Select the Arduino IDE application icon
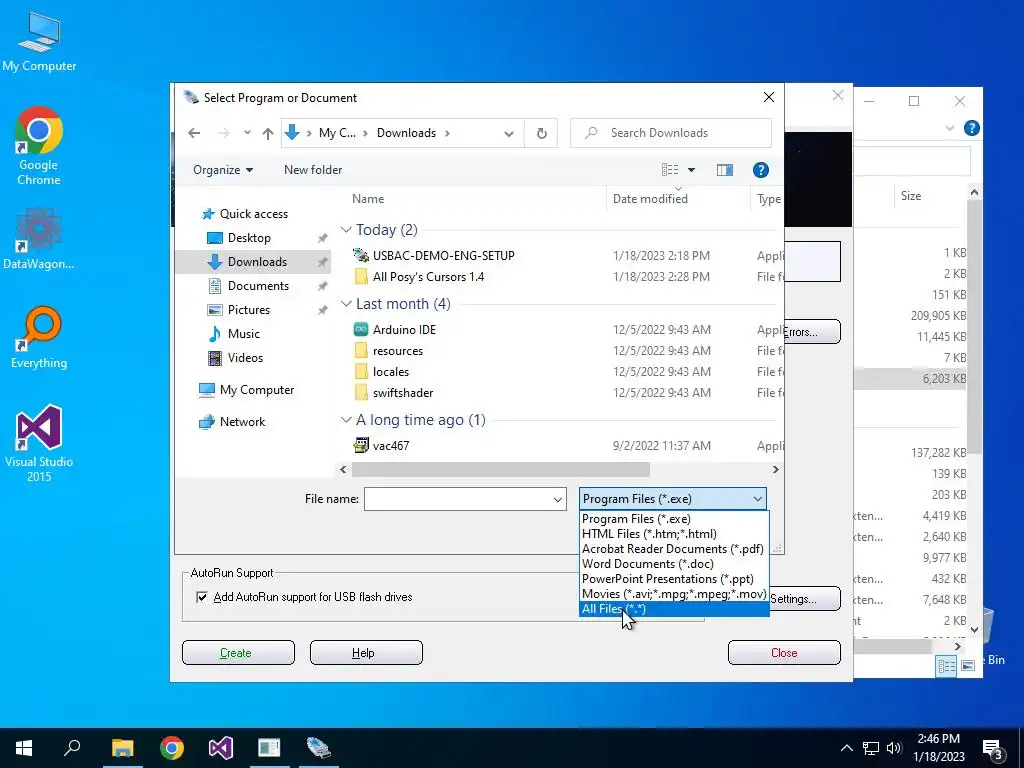 pos(360,330)
